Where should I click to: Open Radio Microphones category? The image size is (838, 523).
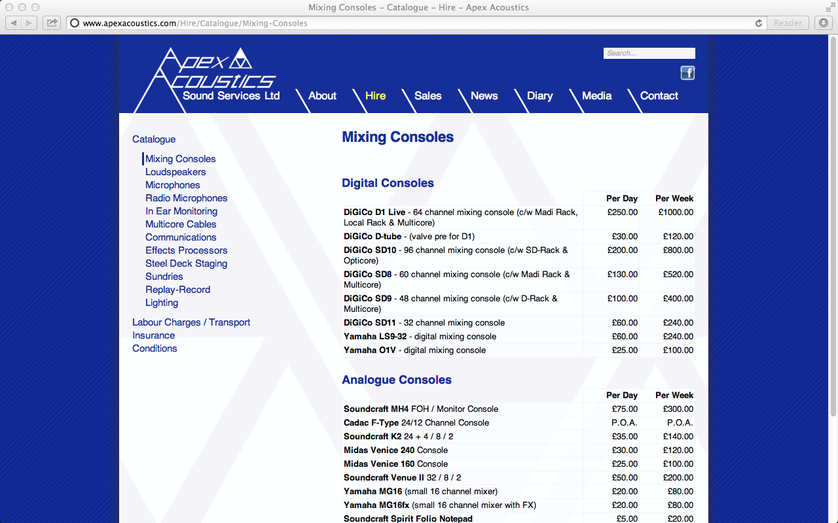[186, 198]
